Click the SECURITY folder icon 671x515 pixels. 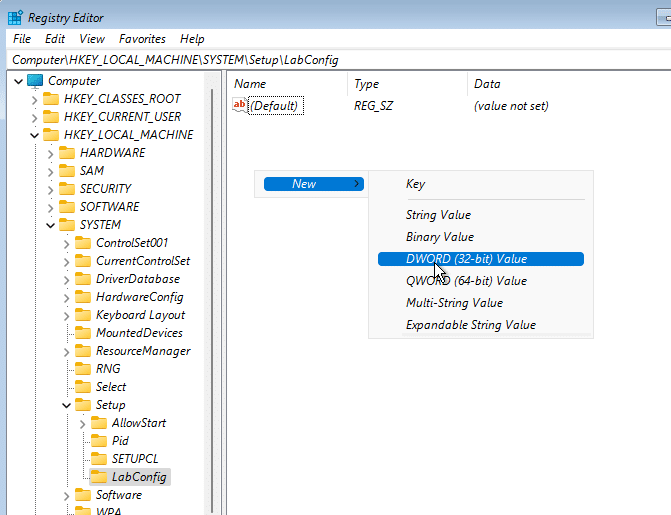coord(67,189)
